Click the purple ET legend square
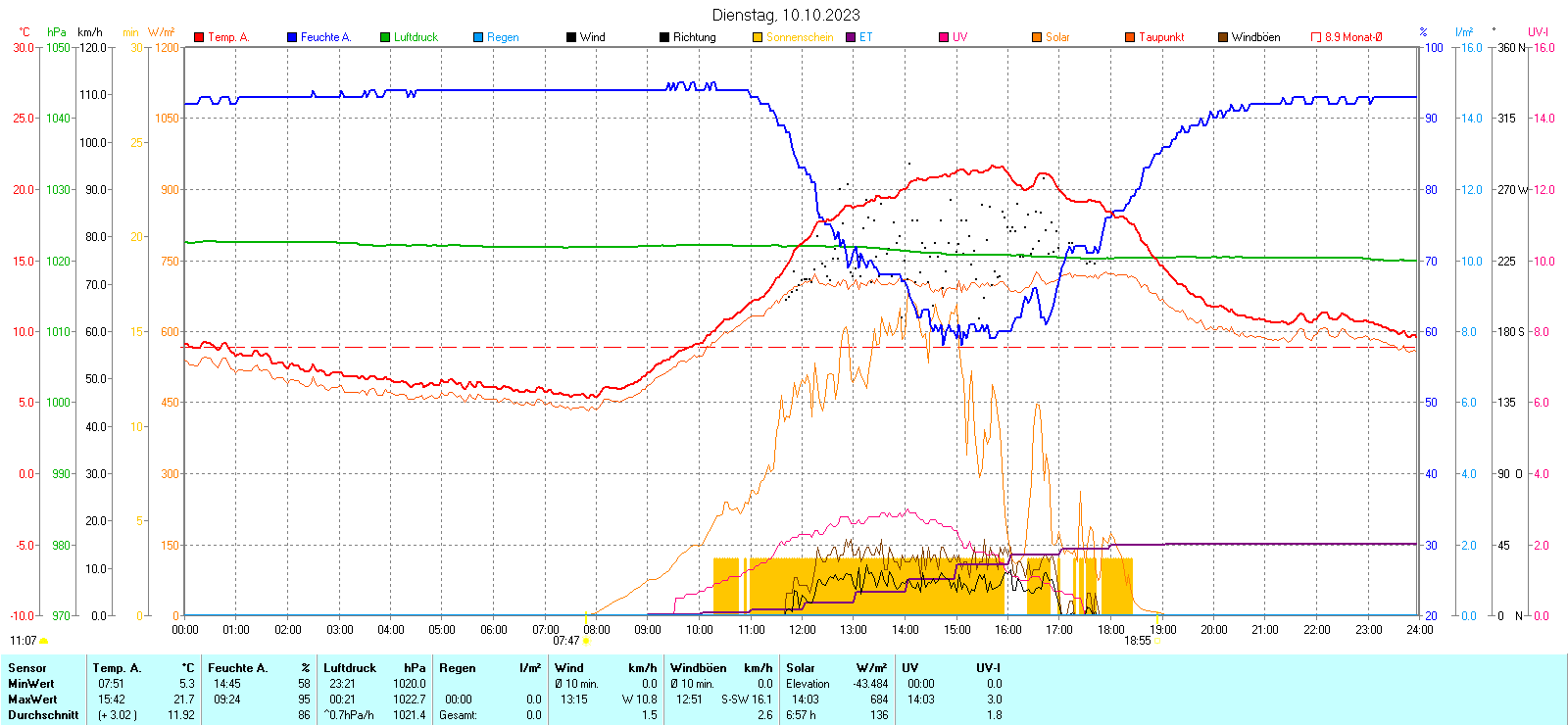Image resolution: width=1568 pixels, height=725 pixels. coord(851,37)
